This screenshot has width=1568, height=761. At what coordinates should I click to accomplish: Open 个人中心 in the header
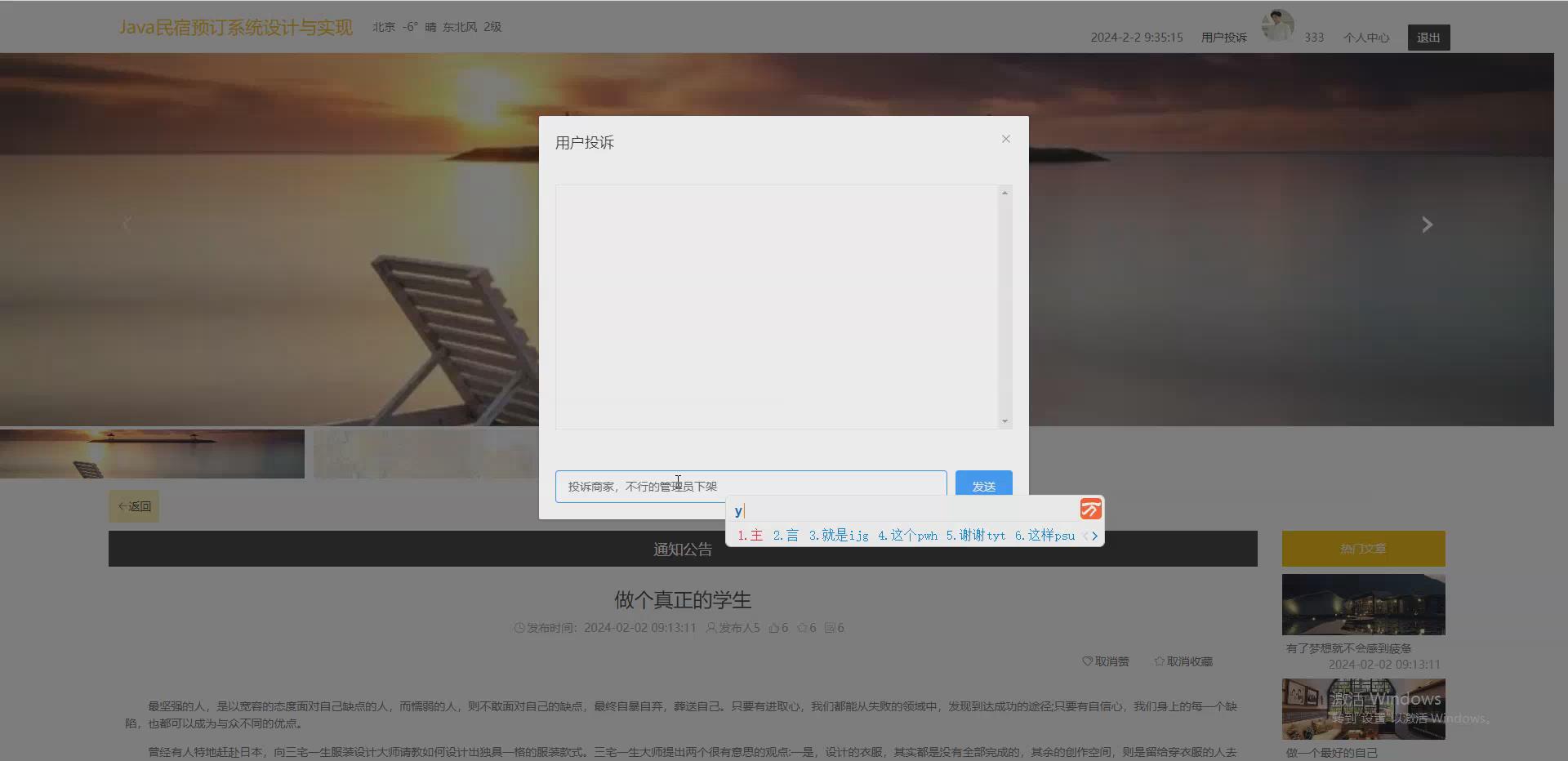(x=1365, y=37)
